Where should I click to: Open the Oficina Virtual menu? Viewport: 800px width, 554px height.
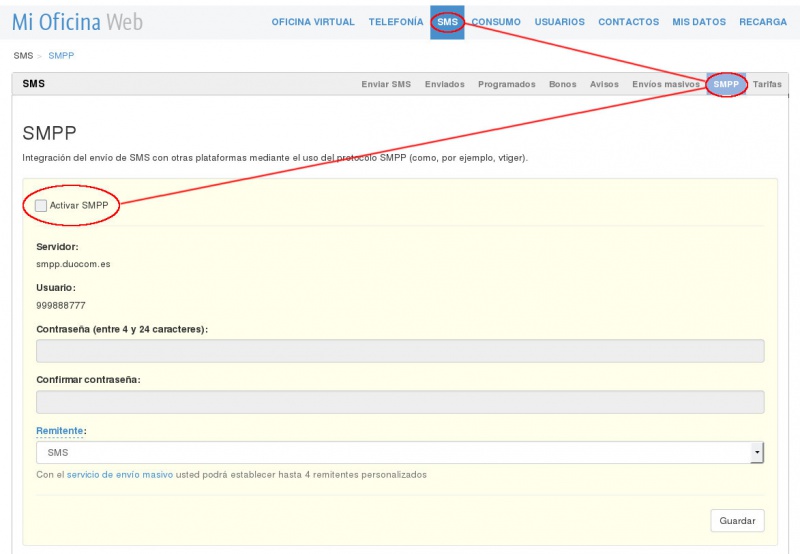[x=313, y=22]
